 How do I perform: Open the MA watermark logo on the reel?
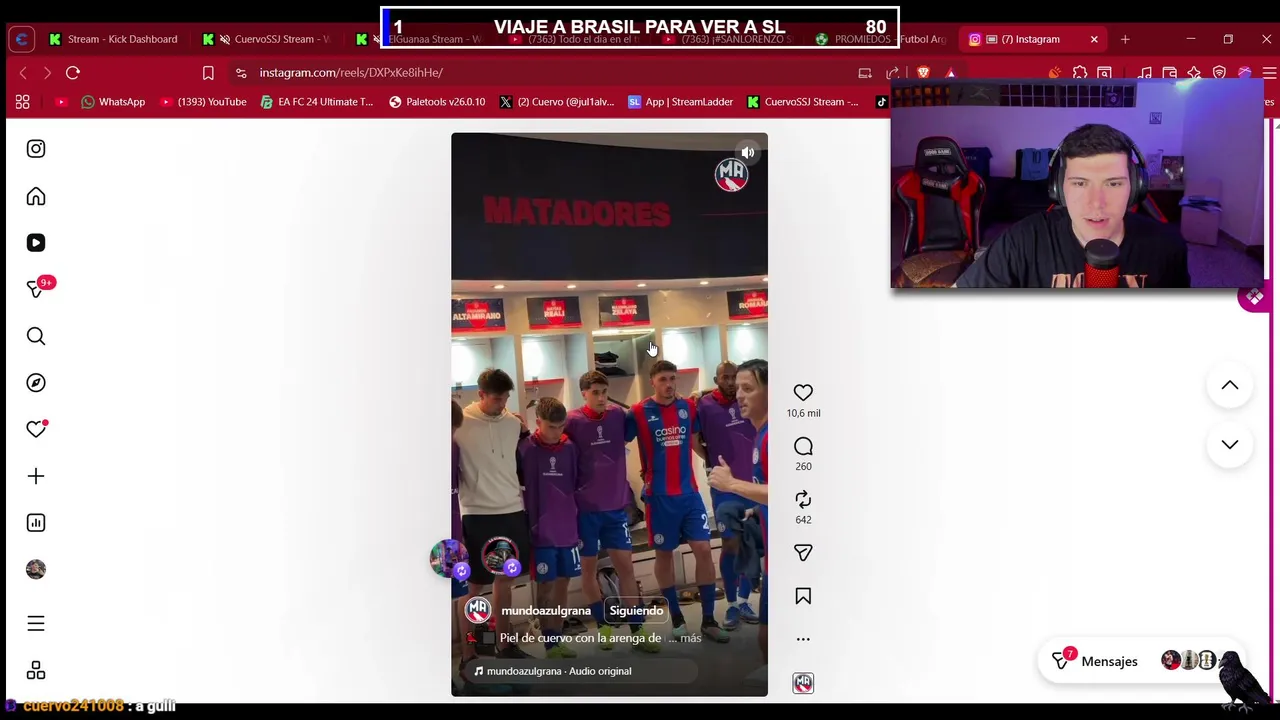[x=731, y=175]
